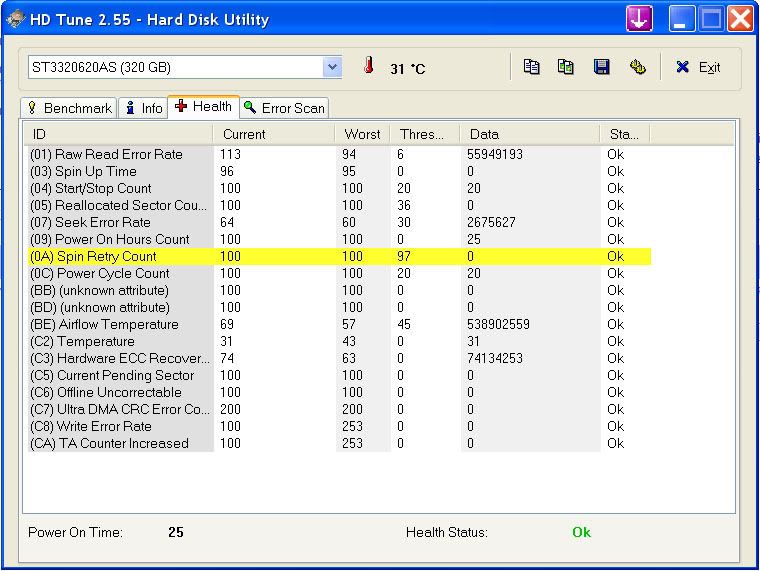Image resolution: width=760 pixels, height=571 pixels.
Task: Switch to the Info tab
Action: (x=143, y=108)
